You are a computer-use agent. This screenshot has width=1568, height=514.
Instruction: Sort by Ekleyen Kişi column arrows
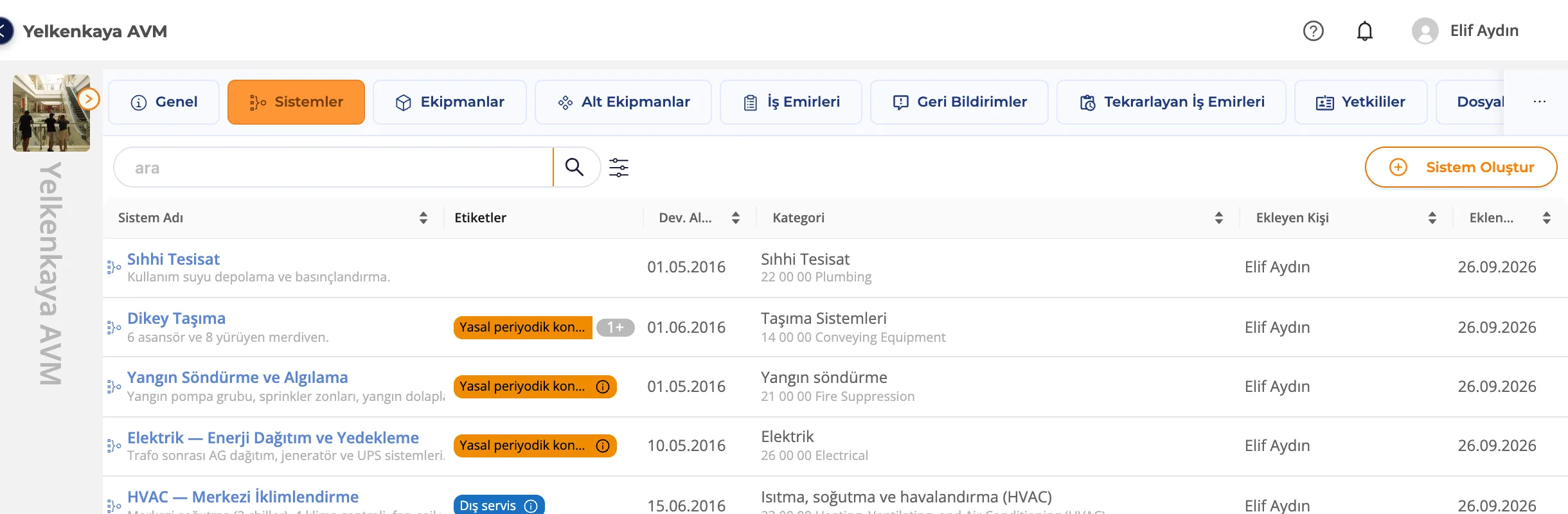coord(1432,218)
